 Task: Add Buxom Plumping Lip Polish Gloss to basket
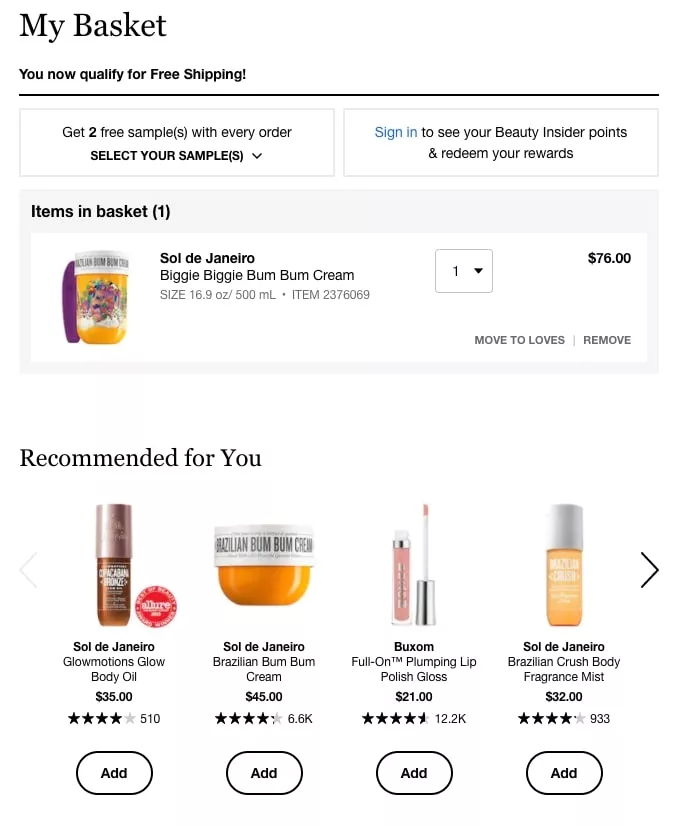coord(414,772)
